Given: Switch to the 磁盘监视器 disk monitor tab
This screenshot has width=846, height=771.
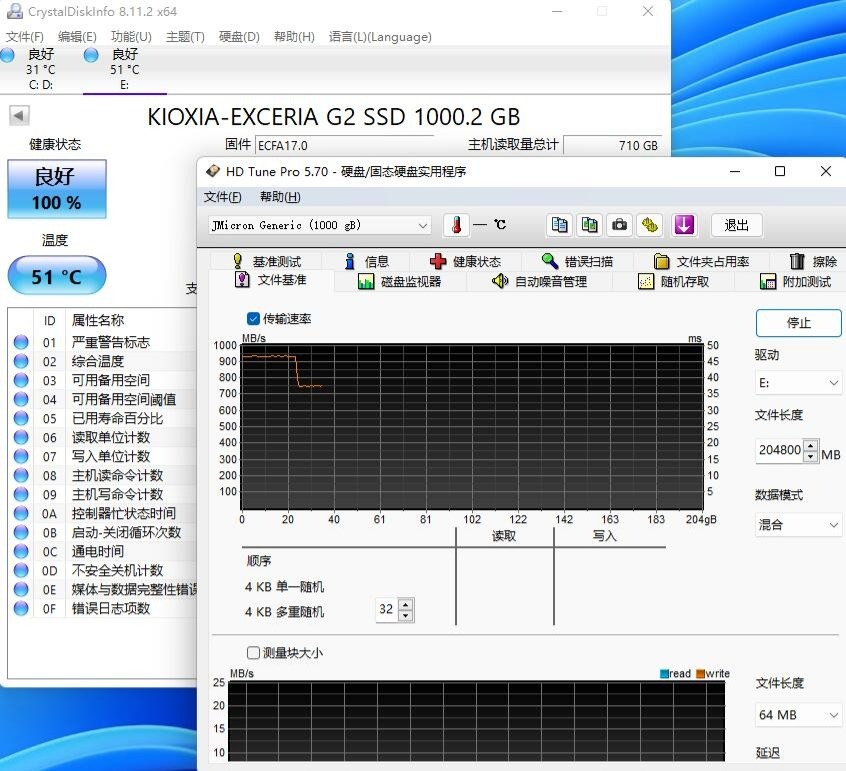Looking at the screenshot, I should pos(400,281).
